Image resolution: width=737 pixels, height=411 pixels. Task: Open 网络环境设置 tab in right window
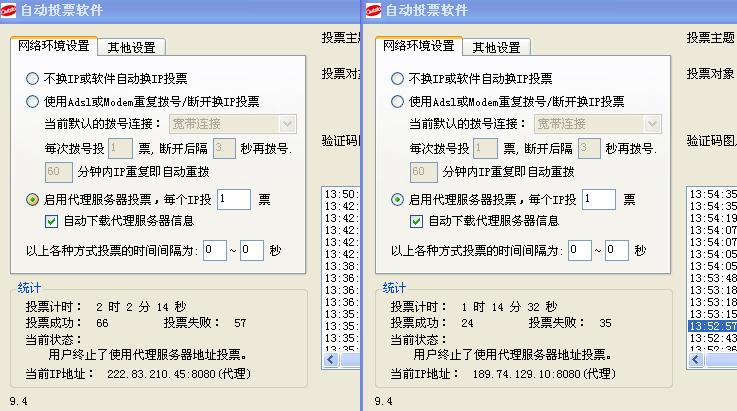click(418, 46)
